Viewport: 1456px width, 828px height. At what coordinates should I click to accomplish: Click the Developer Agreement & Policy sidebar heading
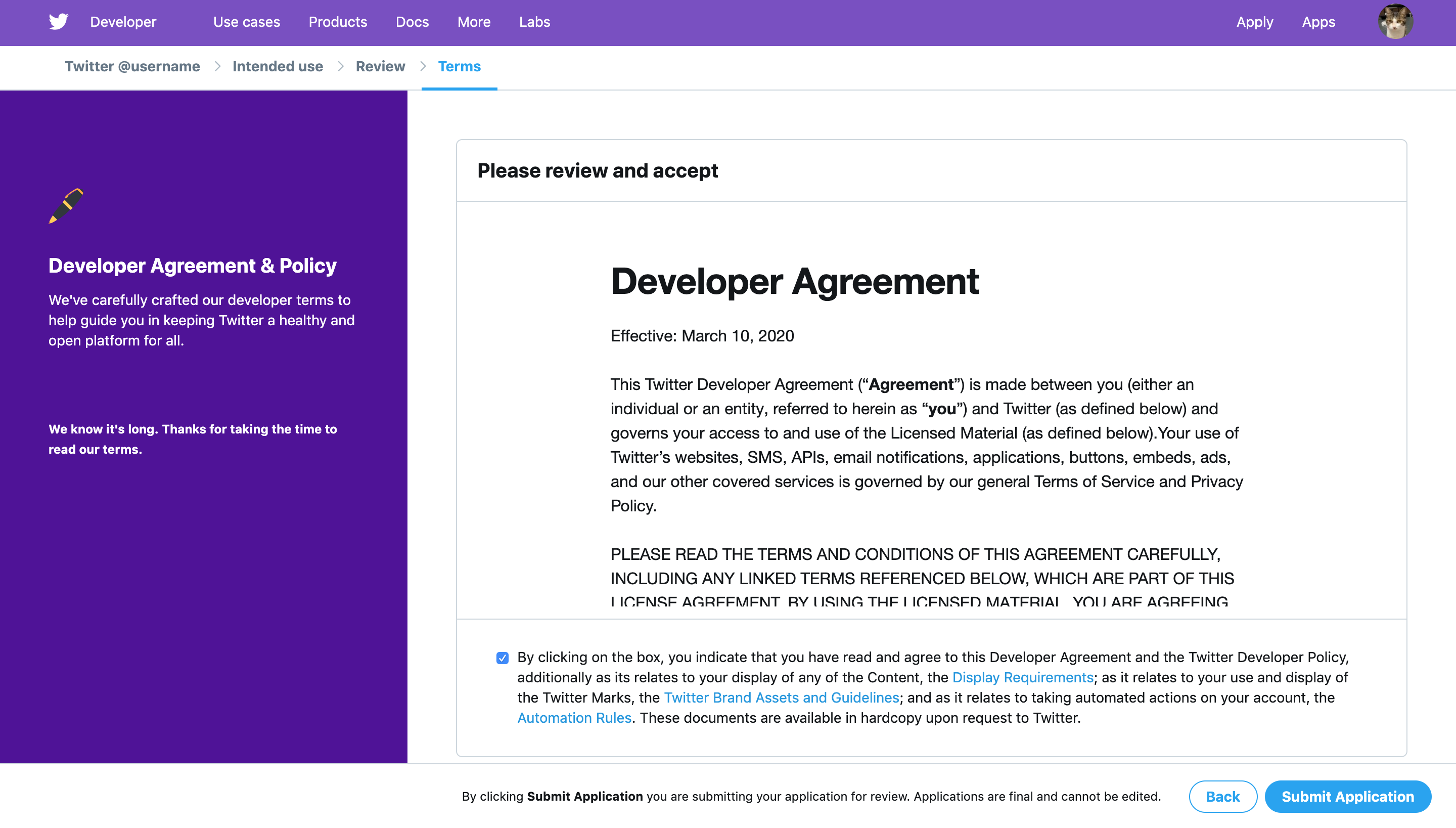tap(193, 266)
